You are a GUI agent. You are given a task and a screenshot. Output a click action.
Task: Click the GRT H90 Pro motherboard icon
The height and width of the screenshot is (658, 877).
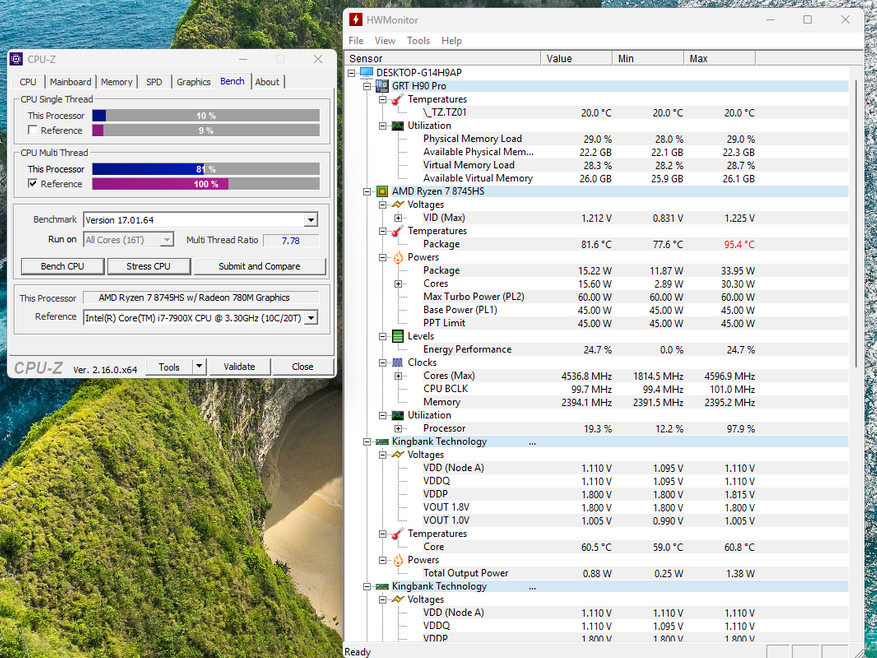382,86
